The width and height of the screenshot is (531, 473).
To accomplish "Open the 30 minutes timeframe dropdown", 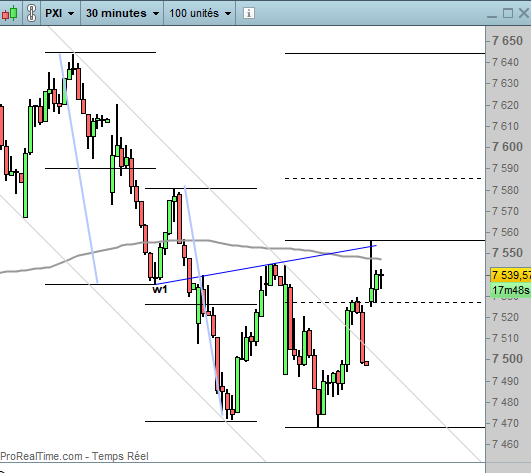I will point(122,13).
